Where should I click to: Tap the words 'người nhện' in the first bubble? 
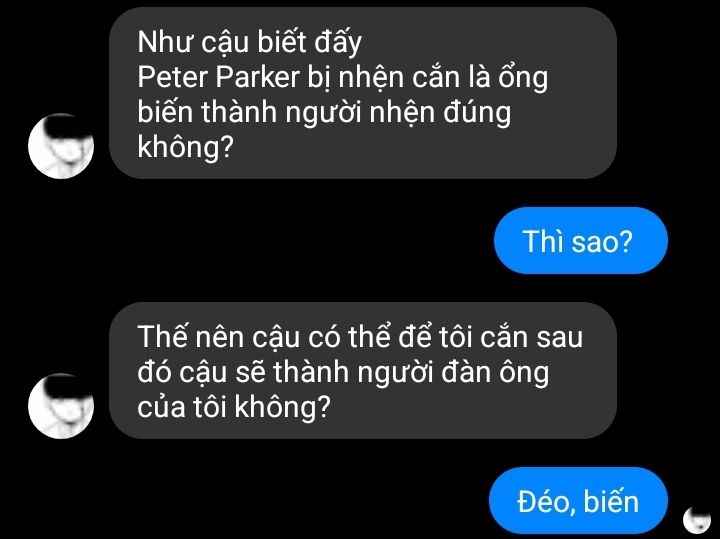pyautogui.click(x=360, y=113)
